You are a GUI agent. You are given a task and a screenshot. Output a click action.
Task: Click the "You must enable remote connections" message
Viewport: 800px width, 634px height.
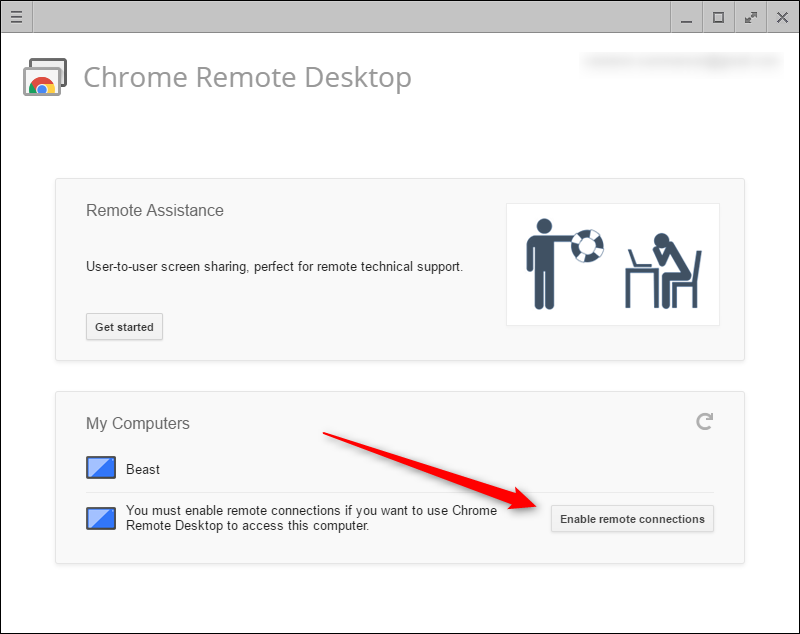(x=311, y=518)
